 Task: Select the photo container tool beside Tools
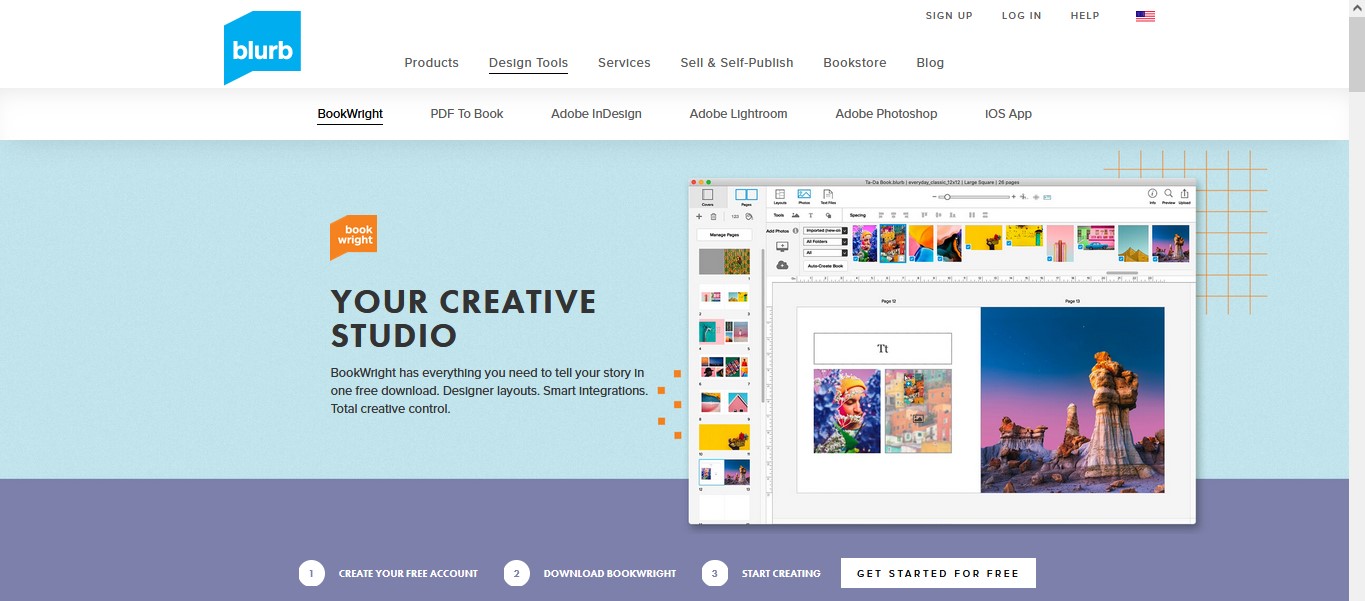[795, 215]
